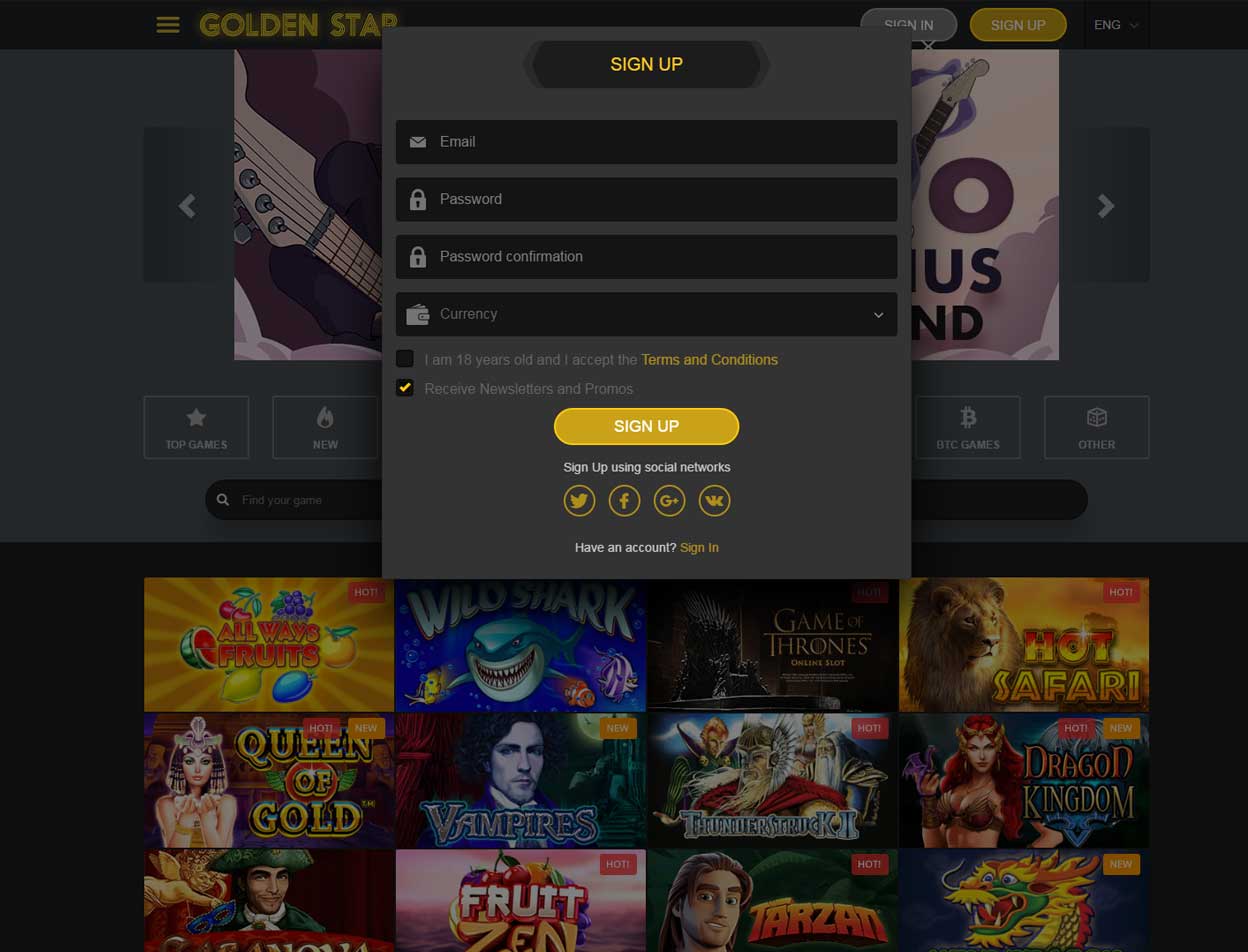Sign up with the Facebook icon
1248x952 pixels.
click(x=624, y=500)
